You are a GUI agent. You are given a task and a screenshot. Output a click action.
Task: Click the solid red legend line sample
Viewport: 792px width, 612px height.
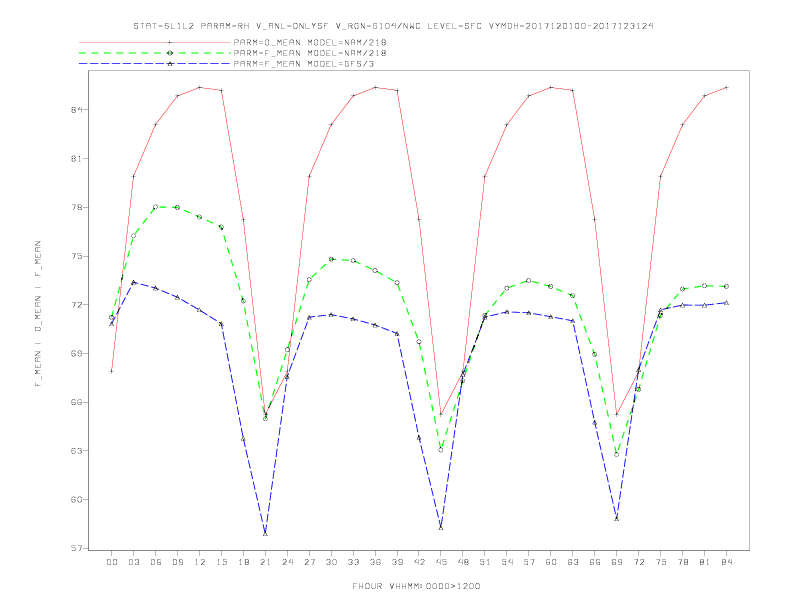point(155,42)
